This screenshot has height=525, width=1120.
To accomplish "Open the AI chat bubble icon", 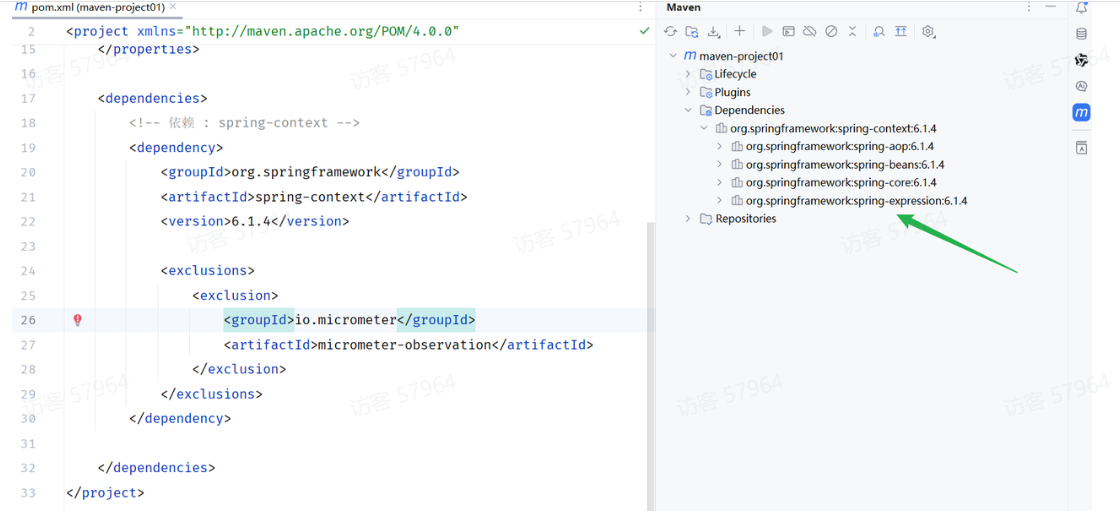I will tap(1081, 86).
